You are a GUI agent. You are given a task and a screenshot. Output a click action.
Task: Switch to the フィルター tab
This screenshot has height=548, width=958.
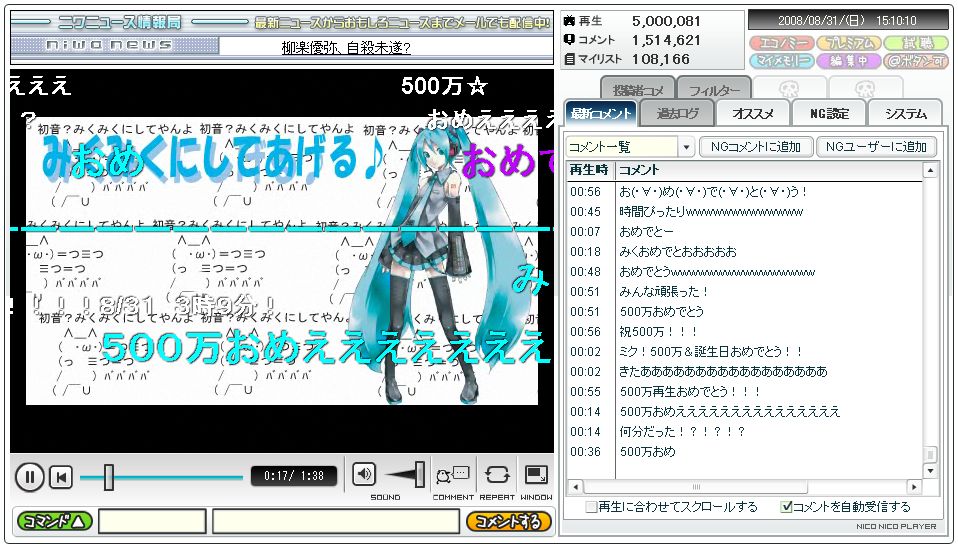click(x=714, y=89)
